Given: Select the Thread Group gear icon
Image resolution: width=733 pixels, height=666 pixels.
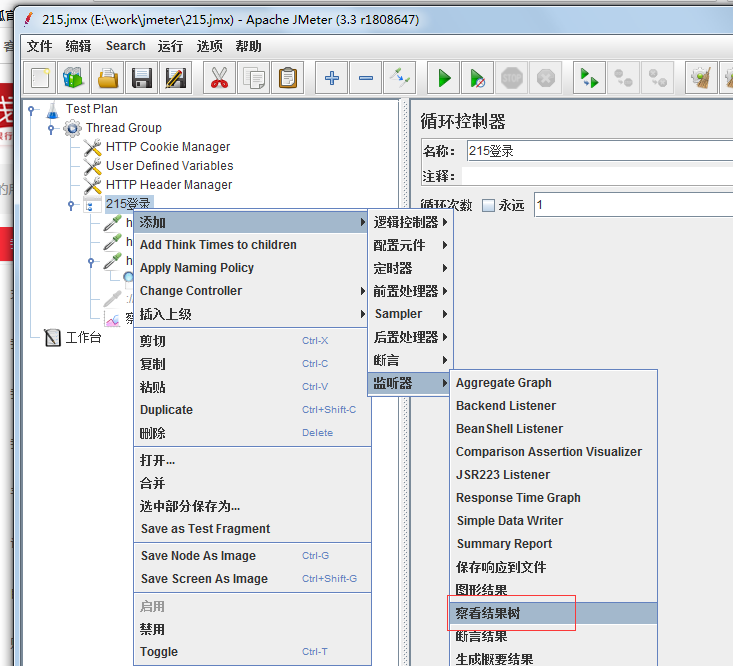Looking at the screenshot, I should (72, 128).
